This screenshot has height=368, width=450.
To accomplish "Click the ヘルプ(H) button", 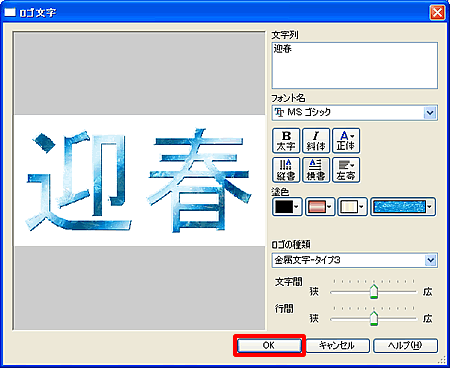I will [405, 346].
